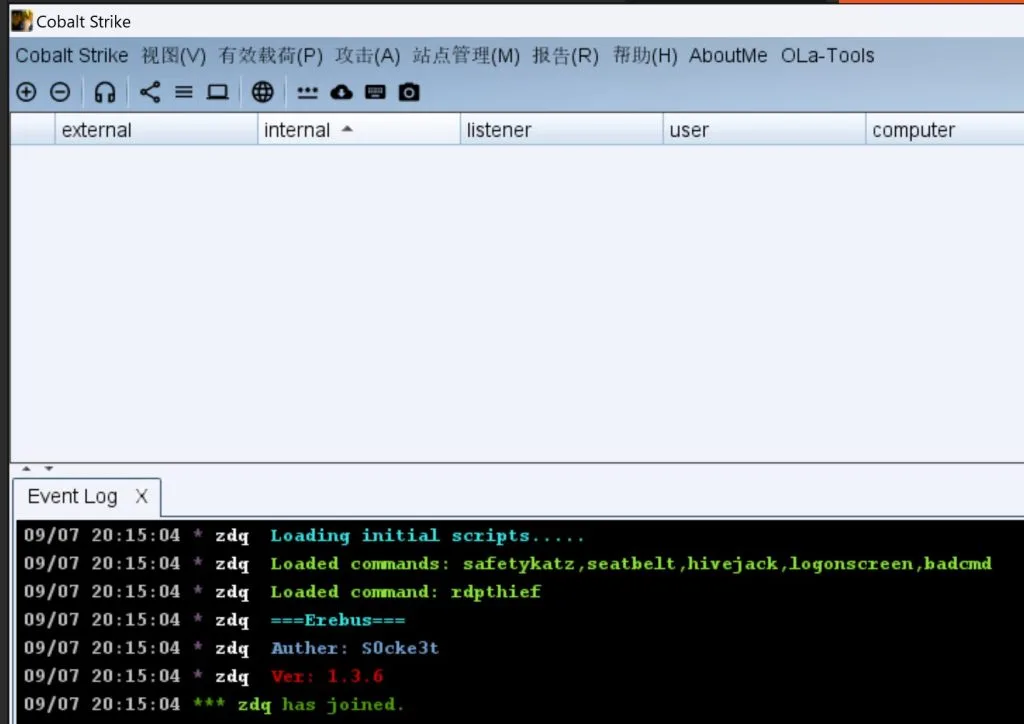Click the Cobalt Strike window title icon
The width and height of the screenshot is (1024, 724).
[22, 21]
